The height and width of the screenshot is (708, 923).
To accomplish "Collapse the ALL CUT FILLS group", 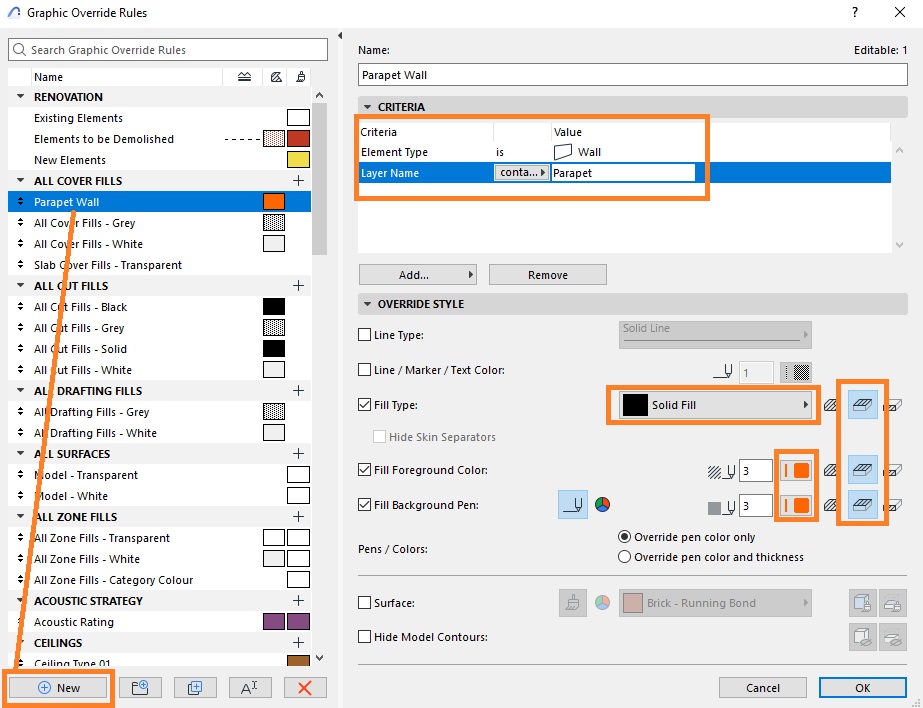I will pyautogui.click(x=21, y=285).
